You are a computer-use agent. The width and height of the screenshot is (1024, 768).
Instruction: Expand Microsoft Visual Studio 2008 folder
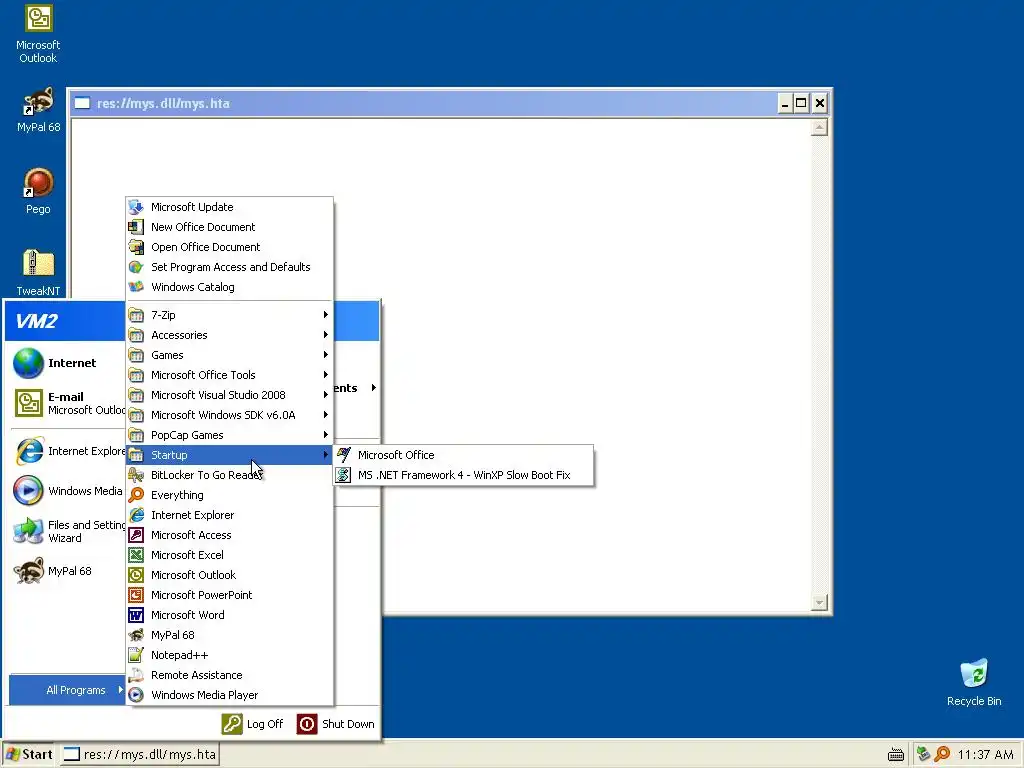[229, 395]
